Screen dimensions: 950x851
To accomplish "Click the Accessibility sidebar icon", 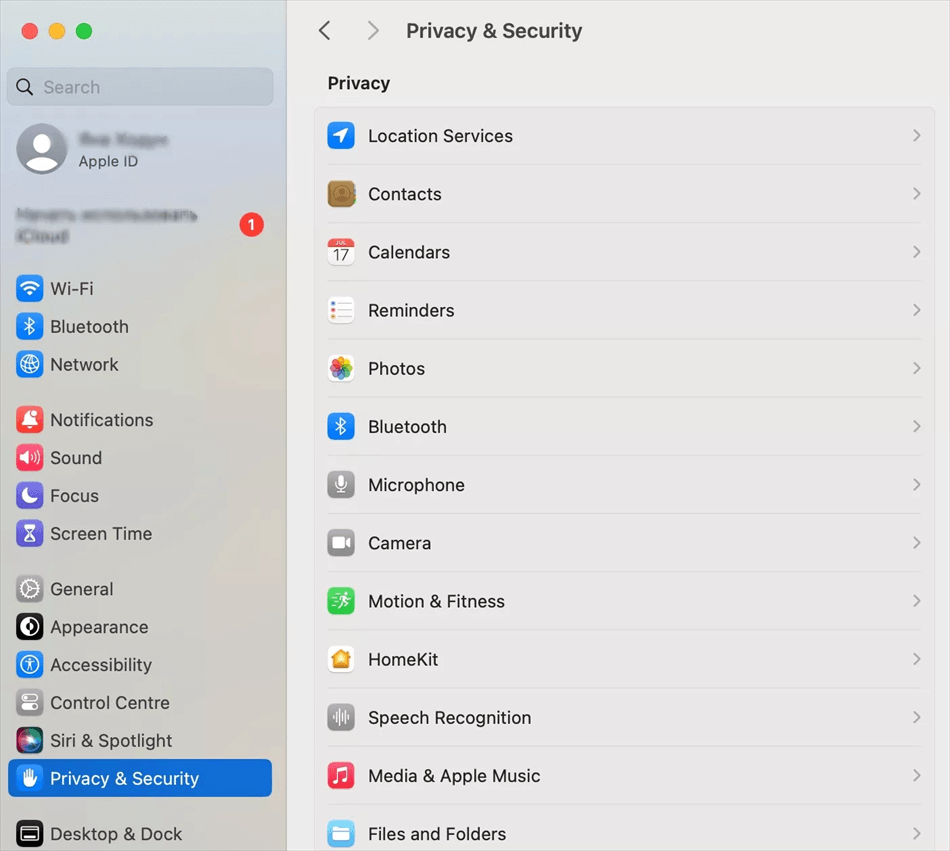I will [30, 665].
